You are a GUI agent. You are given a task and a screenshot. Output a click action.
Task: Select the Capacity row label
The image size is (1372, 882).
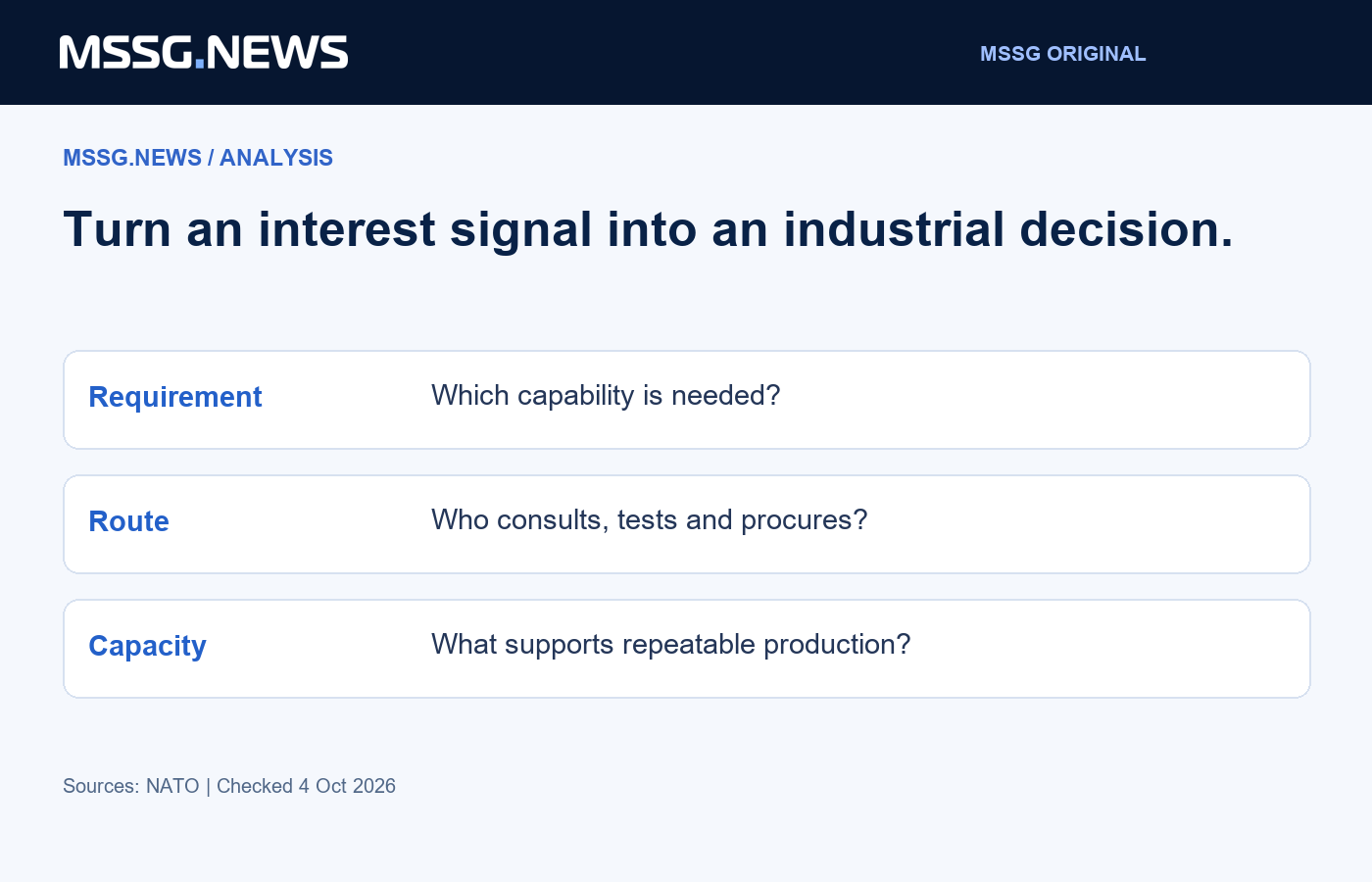click(147, 646)
